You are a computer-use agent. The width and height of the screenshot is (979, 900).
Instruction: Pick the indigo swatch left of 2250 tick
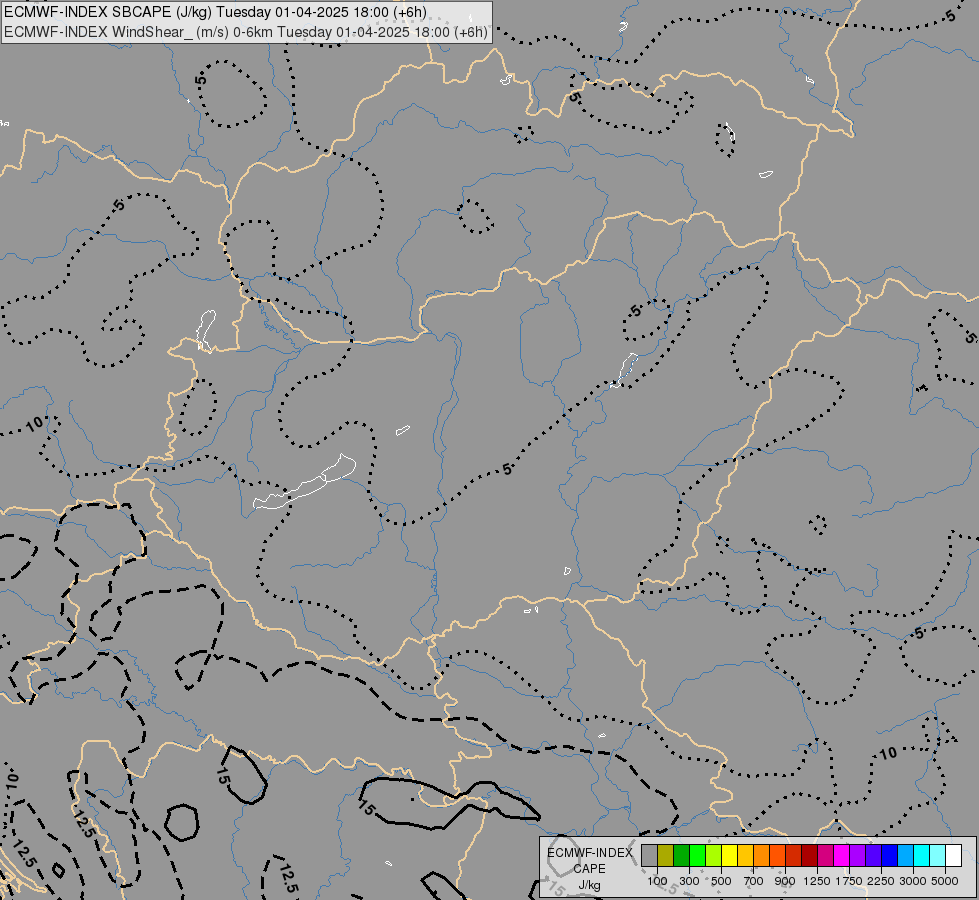[873, 856]
